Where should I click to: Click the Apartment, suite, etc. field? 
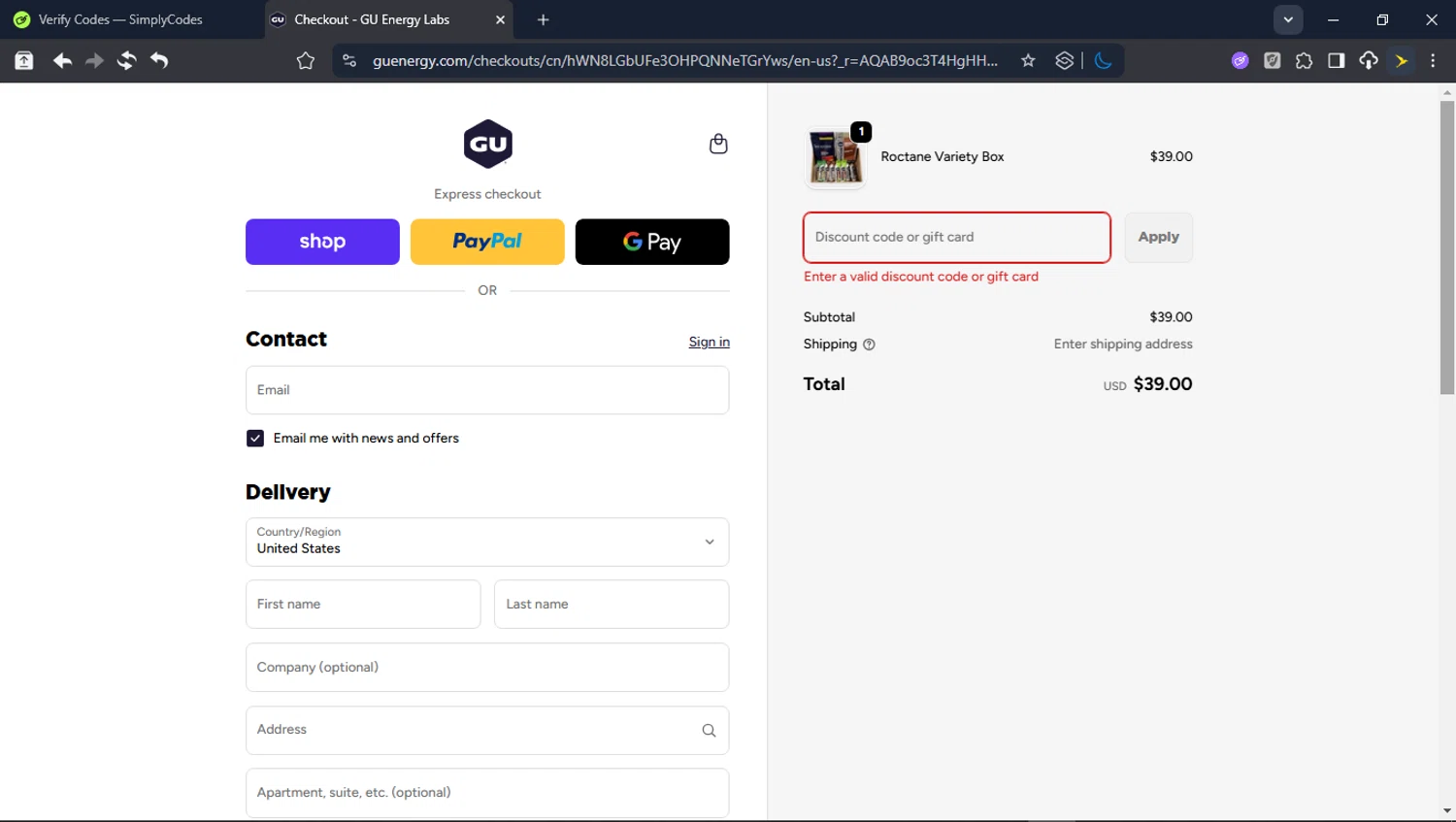click(x=487, y=793)
